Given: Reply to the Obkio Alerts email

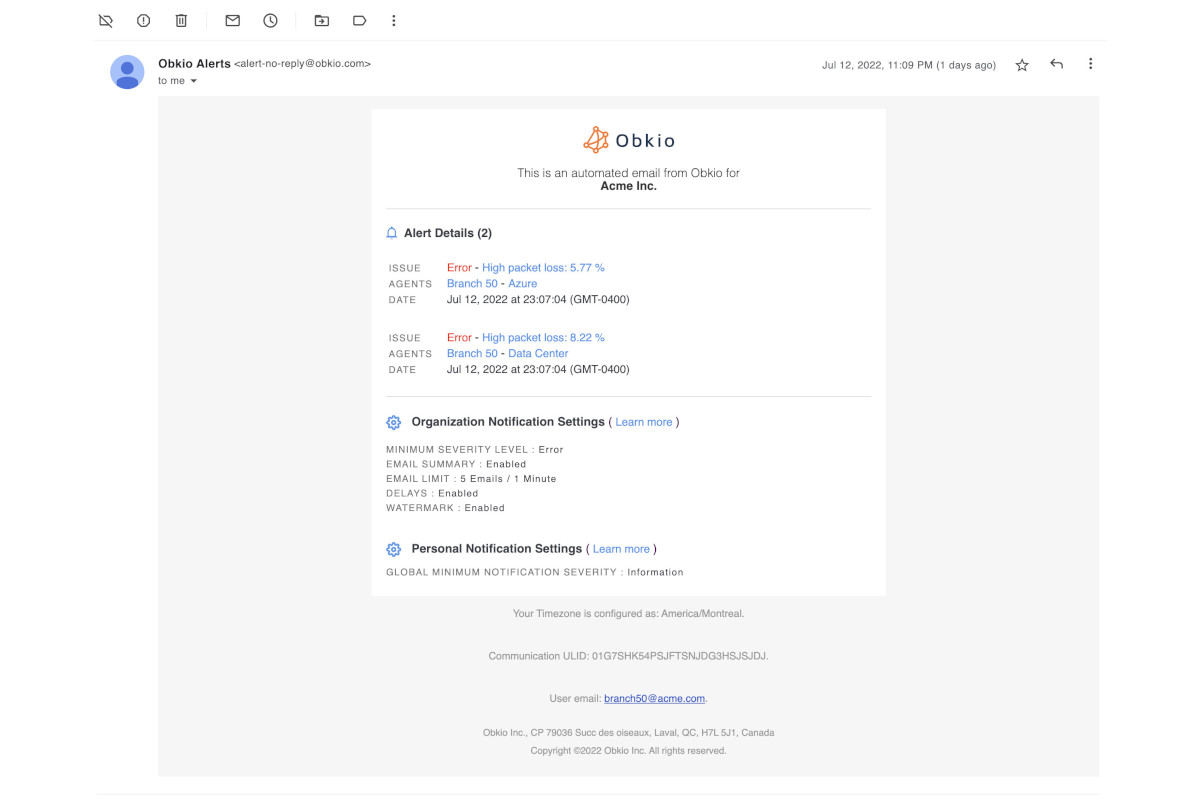Looking at the screenshot, I should [x=1056, y=63].
